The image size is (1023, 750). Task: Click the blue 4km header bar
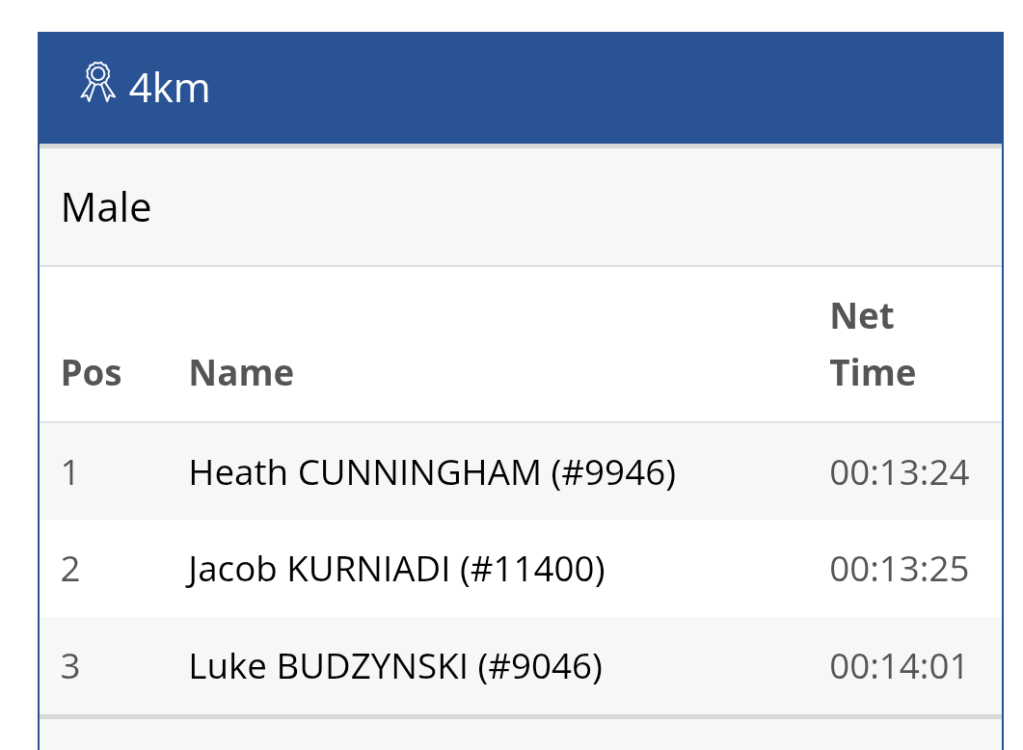coord(600,88)
